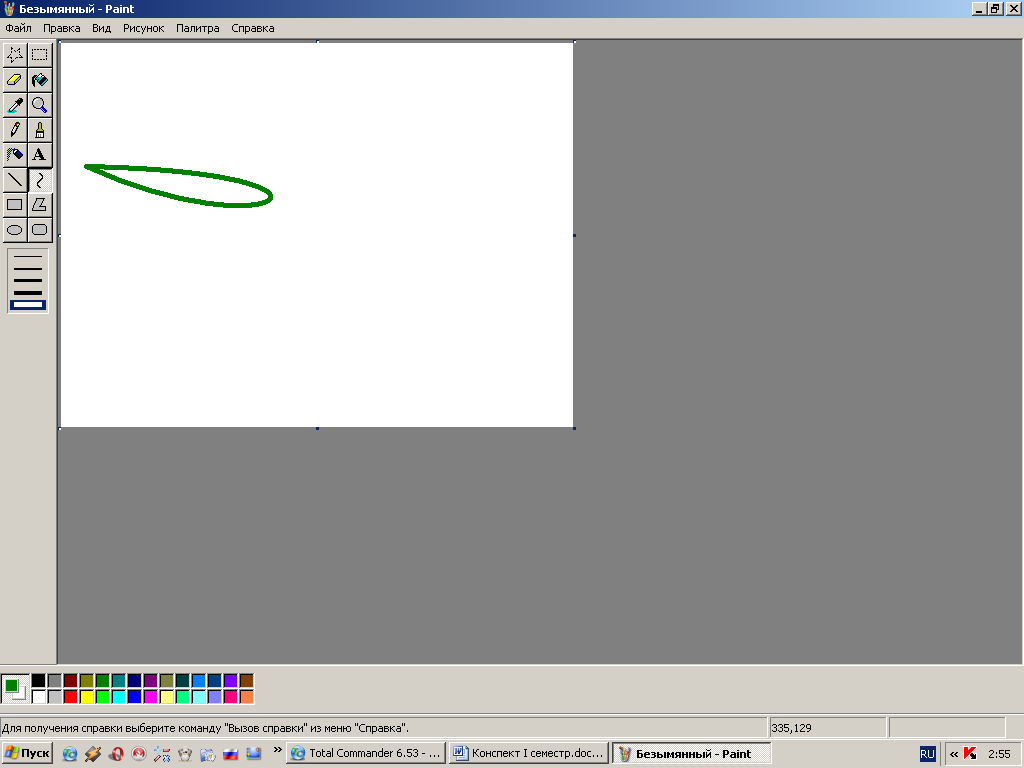Choose the bright red palette color
The width and height of the screenshot is (1024, 768).
click(71, 697)
